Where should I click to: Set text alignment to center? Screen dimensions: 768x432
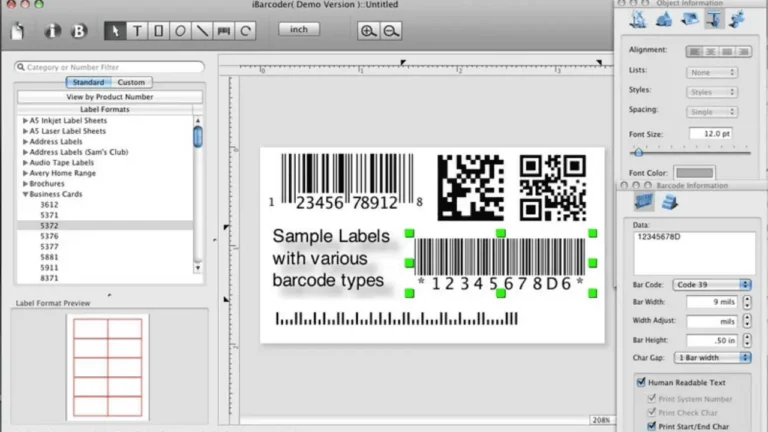pos(711,51)
